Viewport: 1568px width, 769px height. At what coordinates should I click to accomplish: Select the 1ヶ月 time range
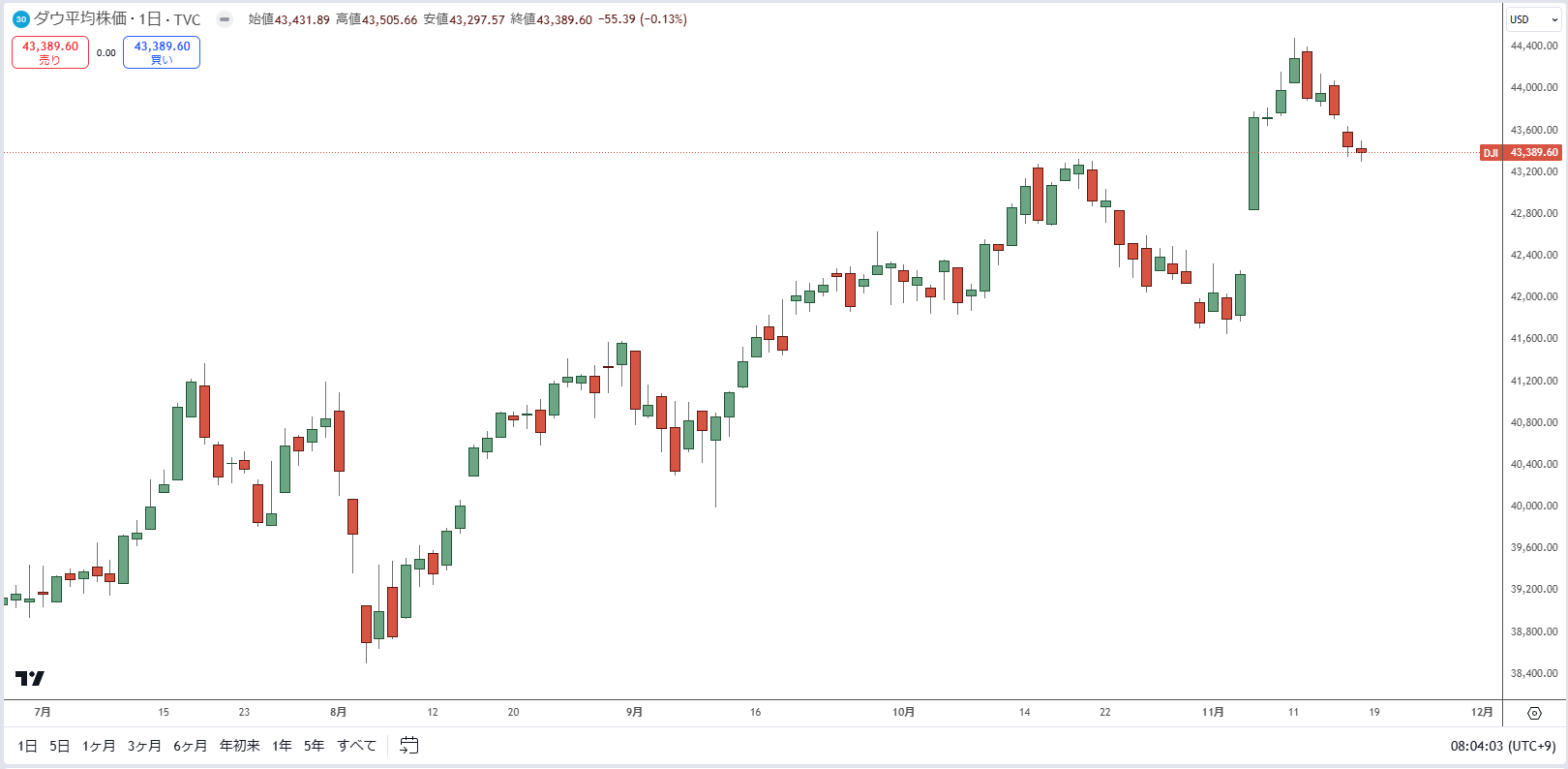click(99, 746)
